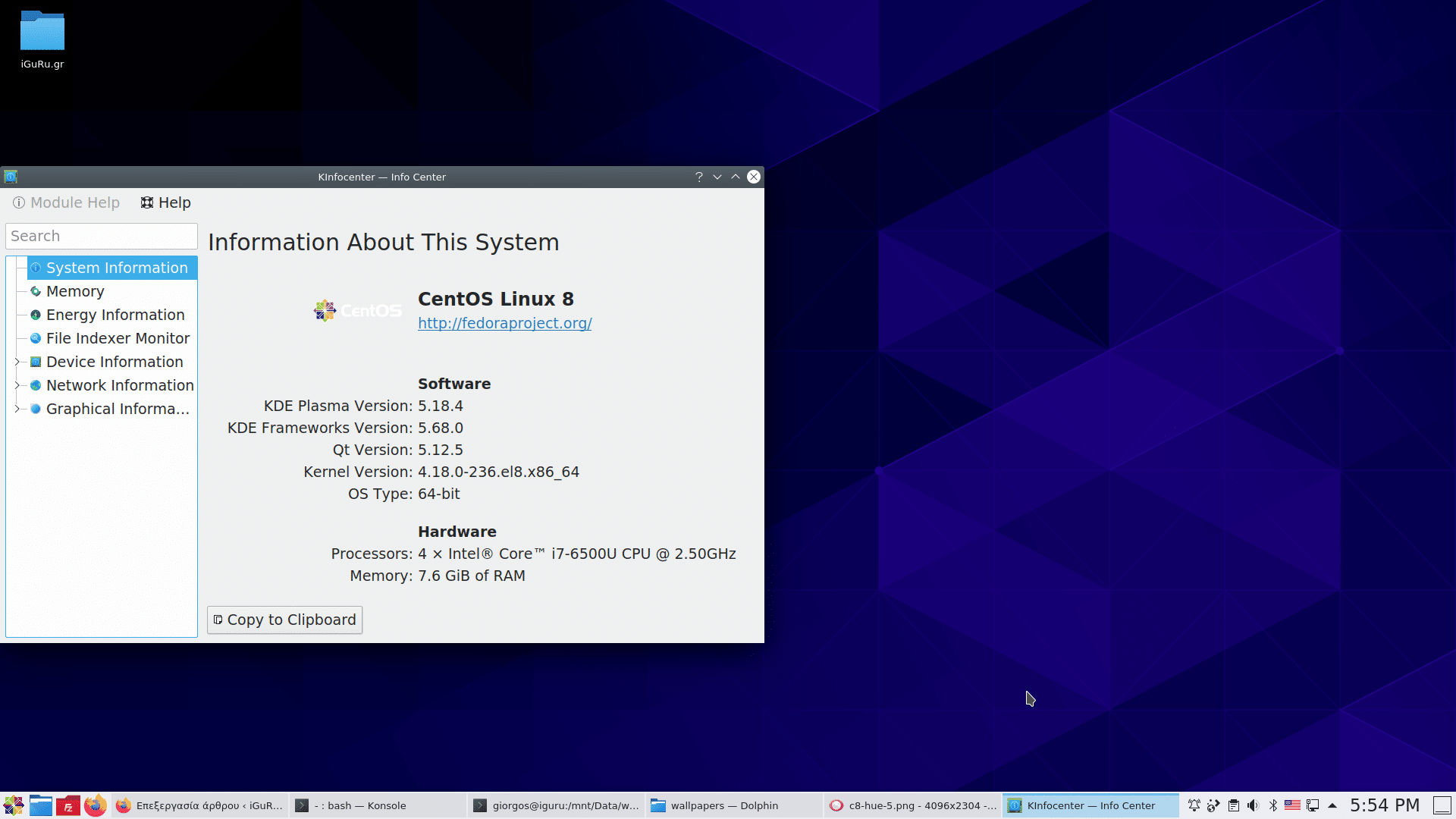The width and height of the screenshot is (1456, 819).
Task: Launch FileZilla from the panel
Action: point(68,805)
